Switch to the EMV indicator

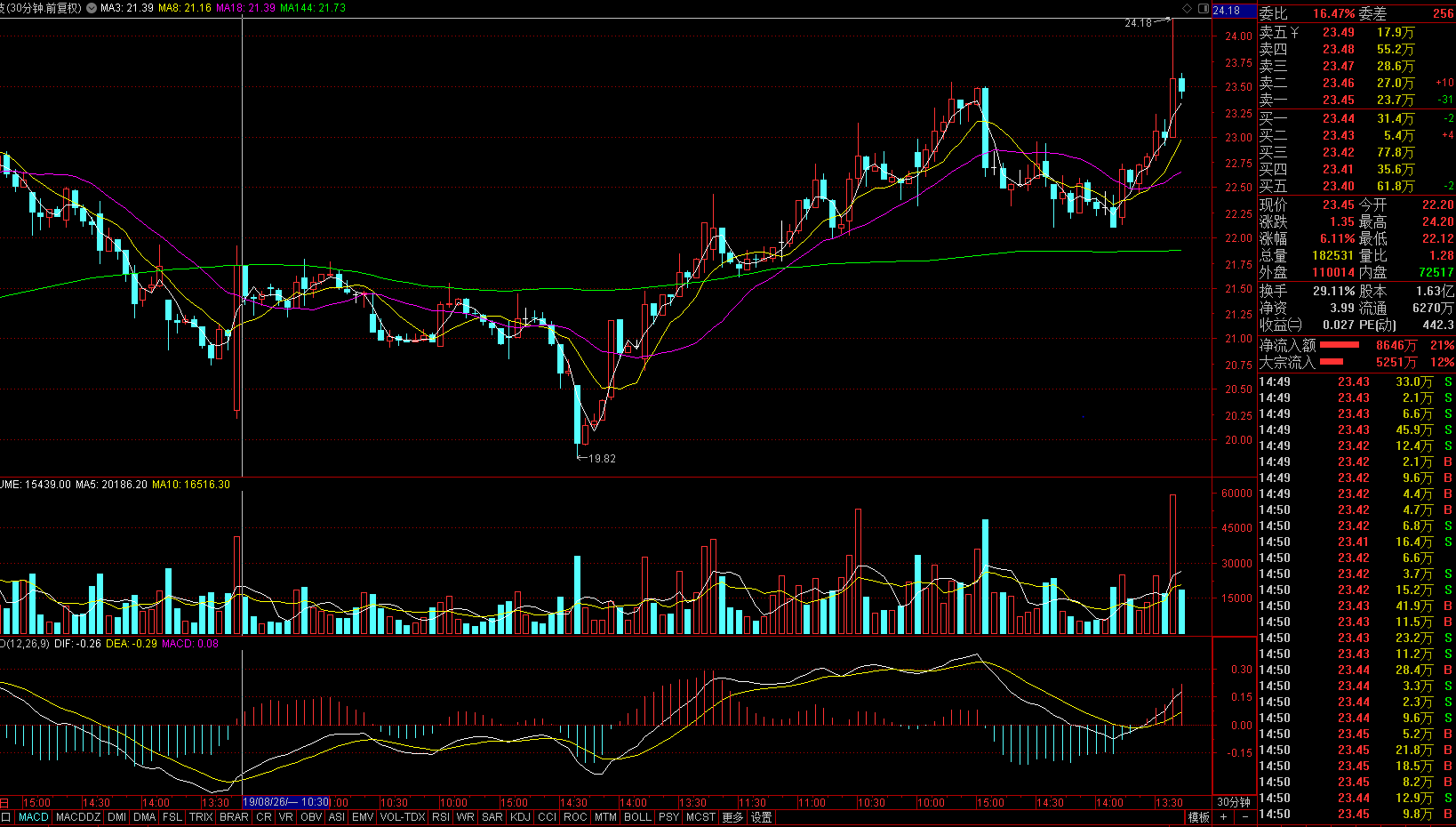(363, 817)
